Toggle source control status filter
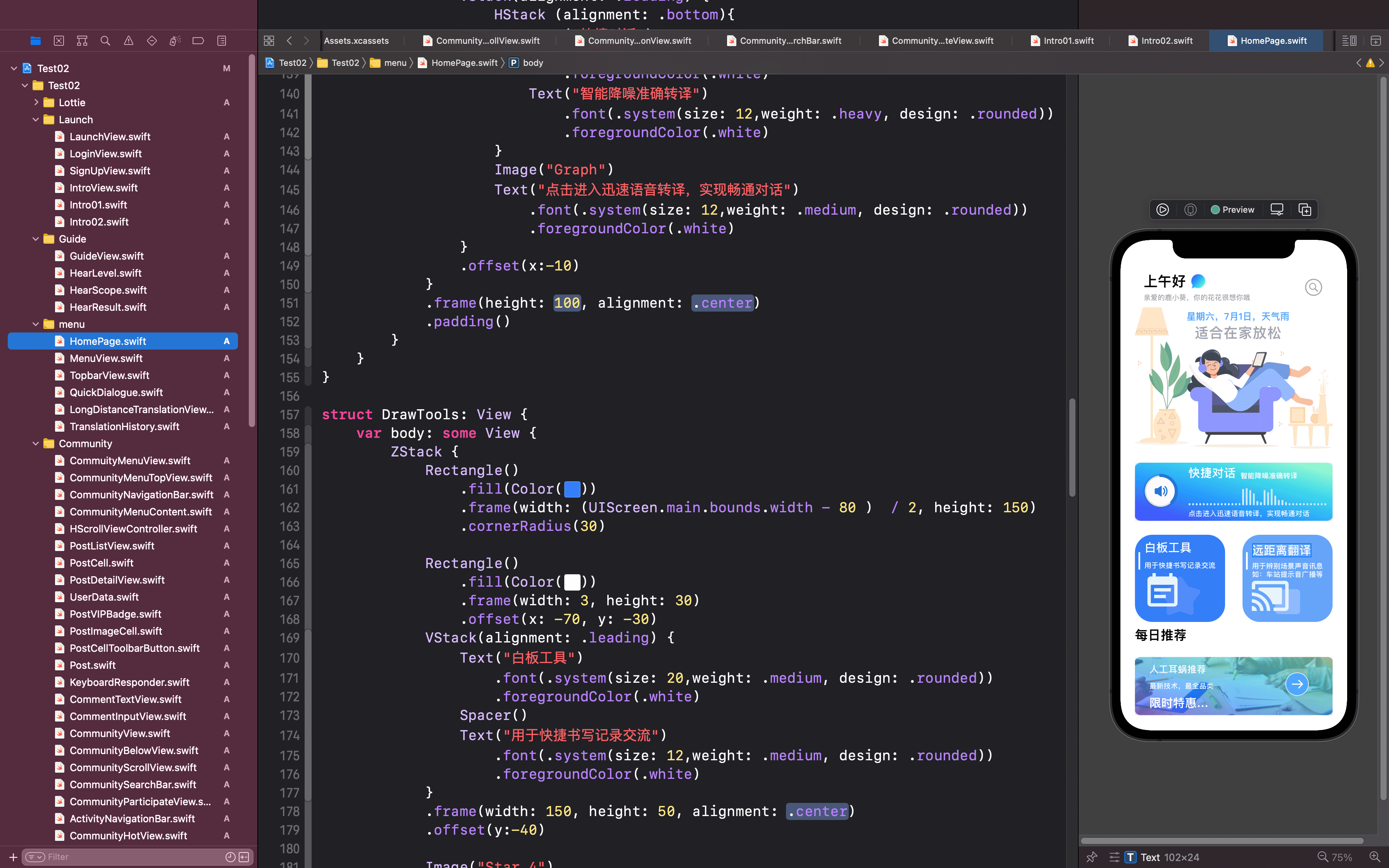 click(244, 856)
